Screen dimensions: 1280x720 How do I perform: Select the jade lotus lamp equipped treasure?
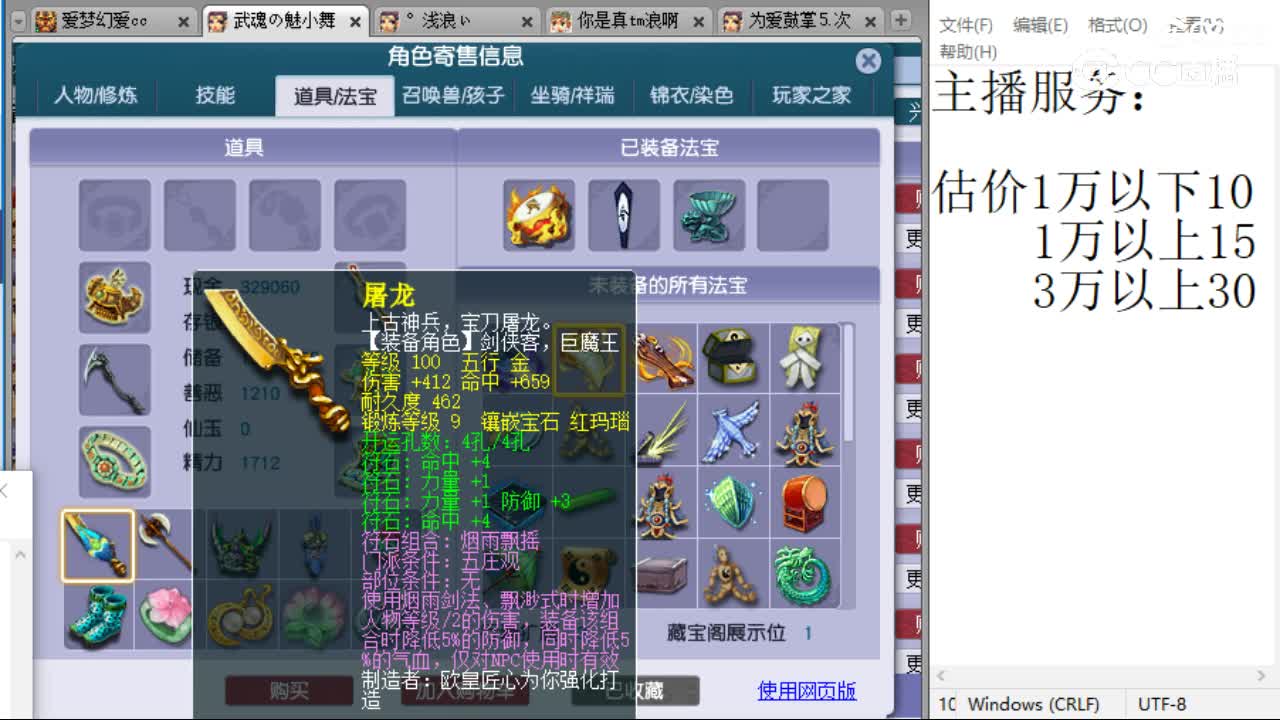point(709,215)
